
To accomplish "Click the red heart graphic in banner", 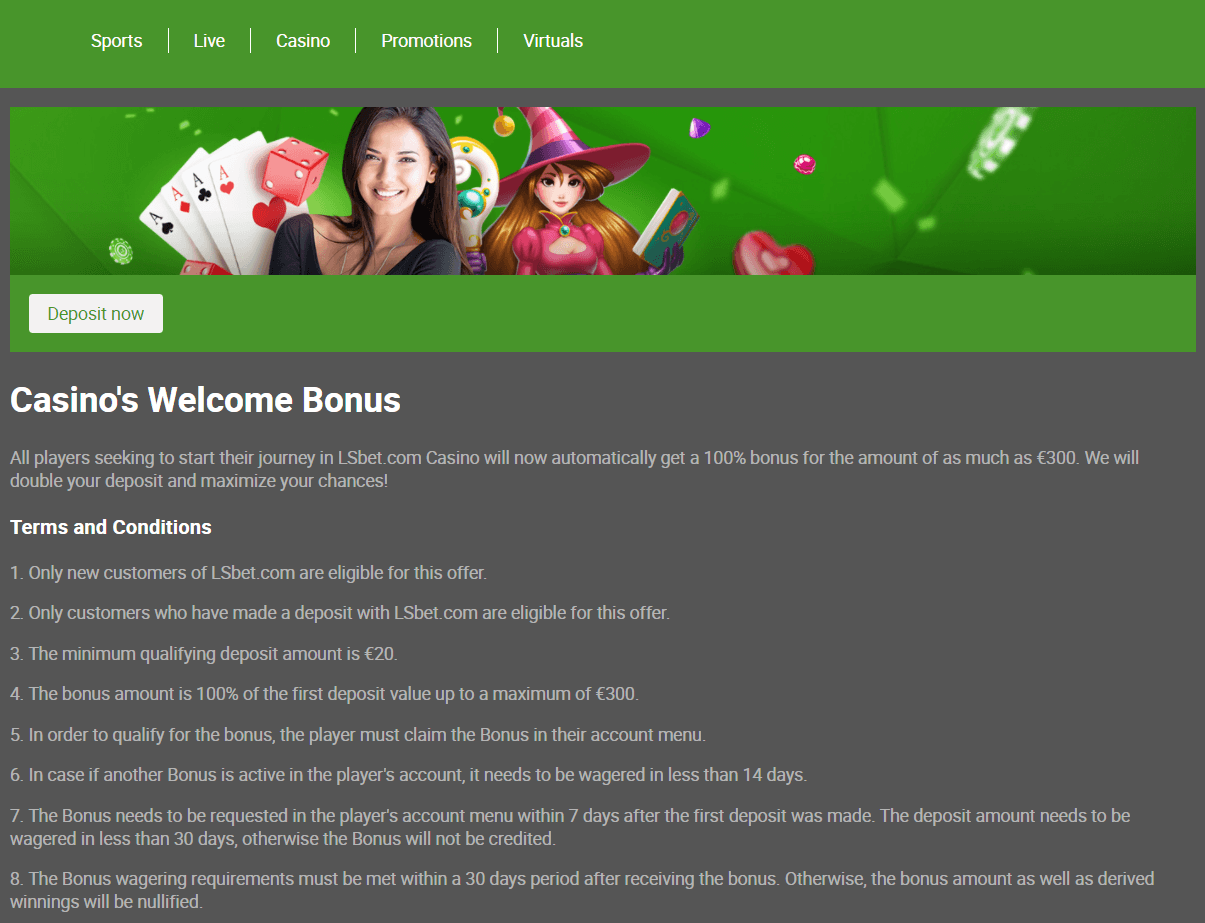I will click(770, 254).
